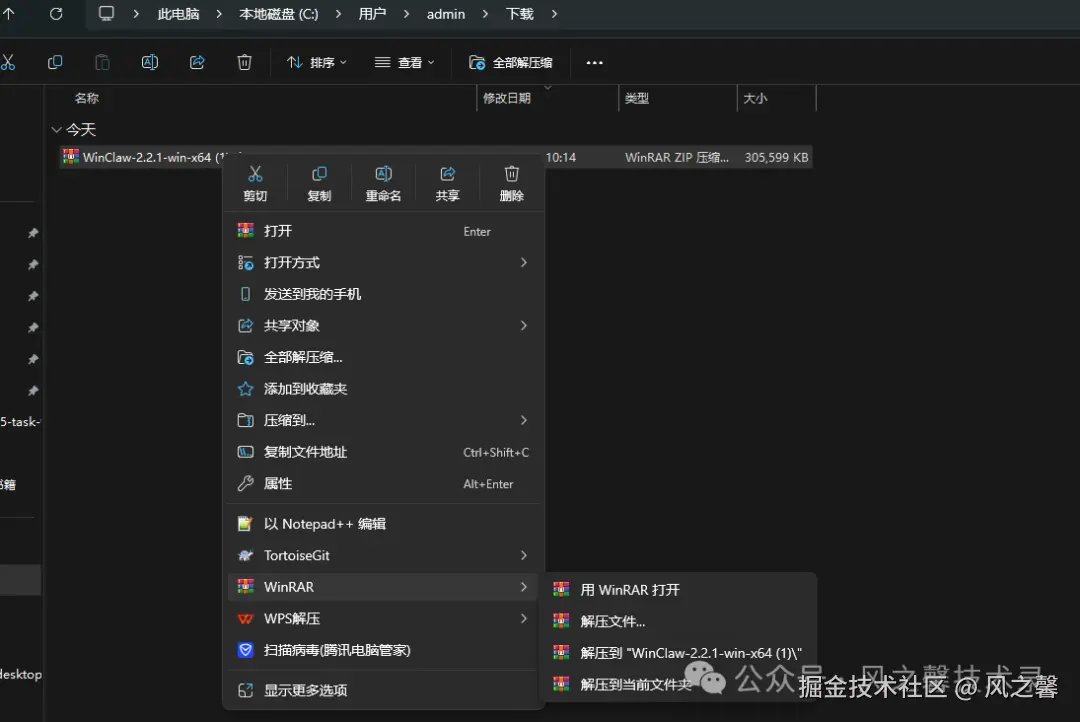The width and height of the screenshot is (1080, 722).
Task: Expand the WPS解压 submenu
Action: coord(383,619)
